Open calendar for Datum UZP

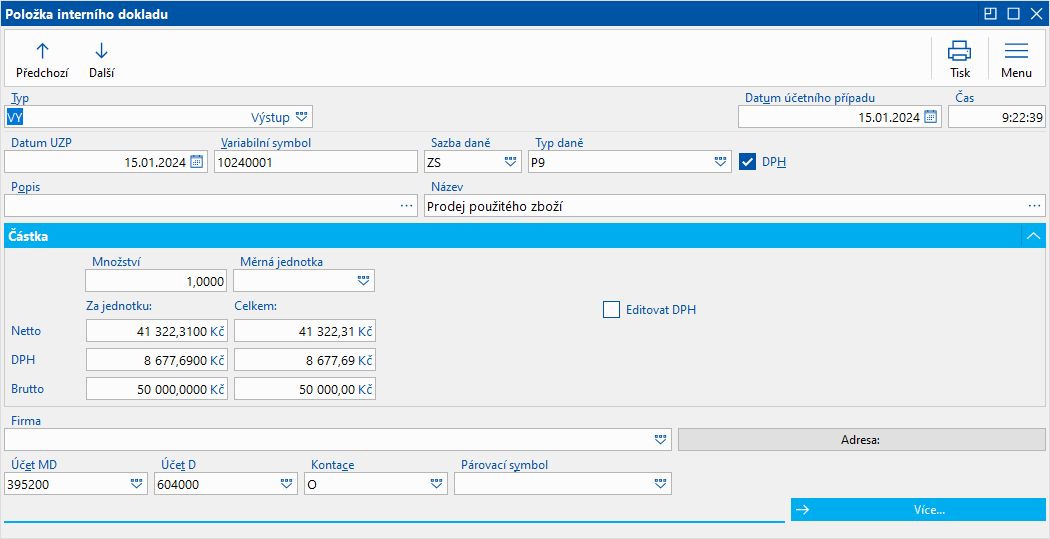(x=196, y=161)
